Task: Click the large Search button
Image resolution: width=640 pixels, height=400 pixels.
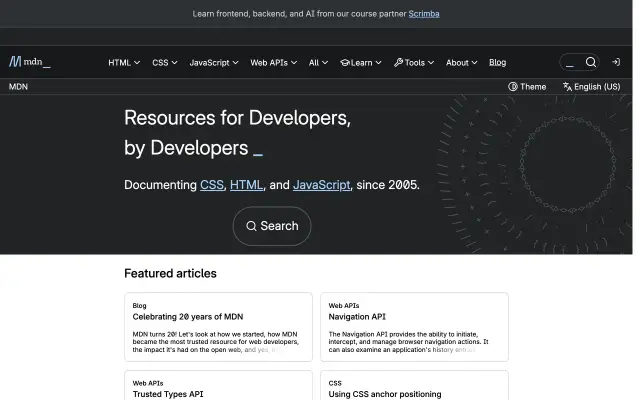Action: pos(272,226)
